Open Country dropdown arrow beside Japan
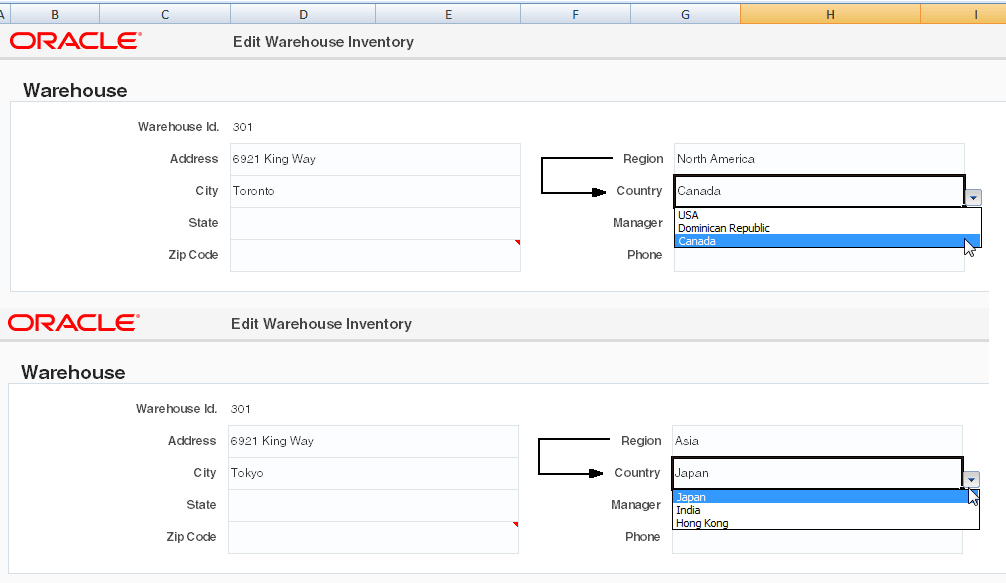 971,479
